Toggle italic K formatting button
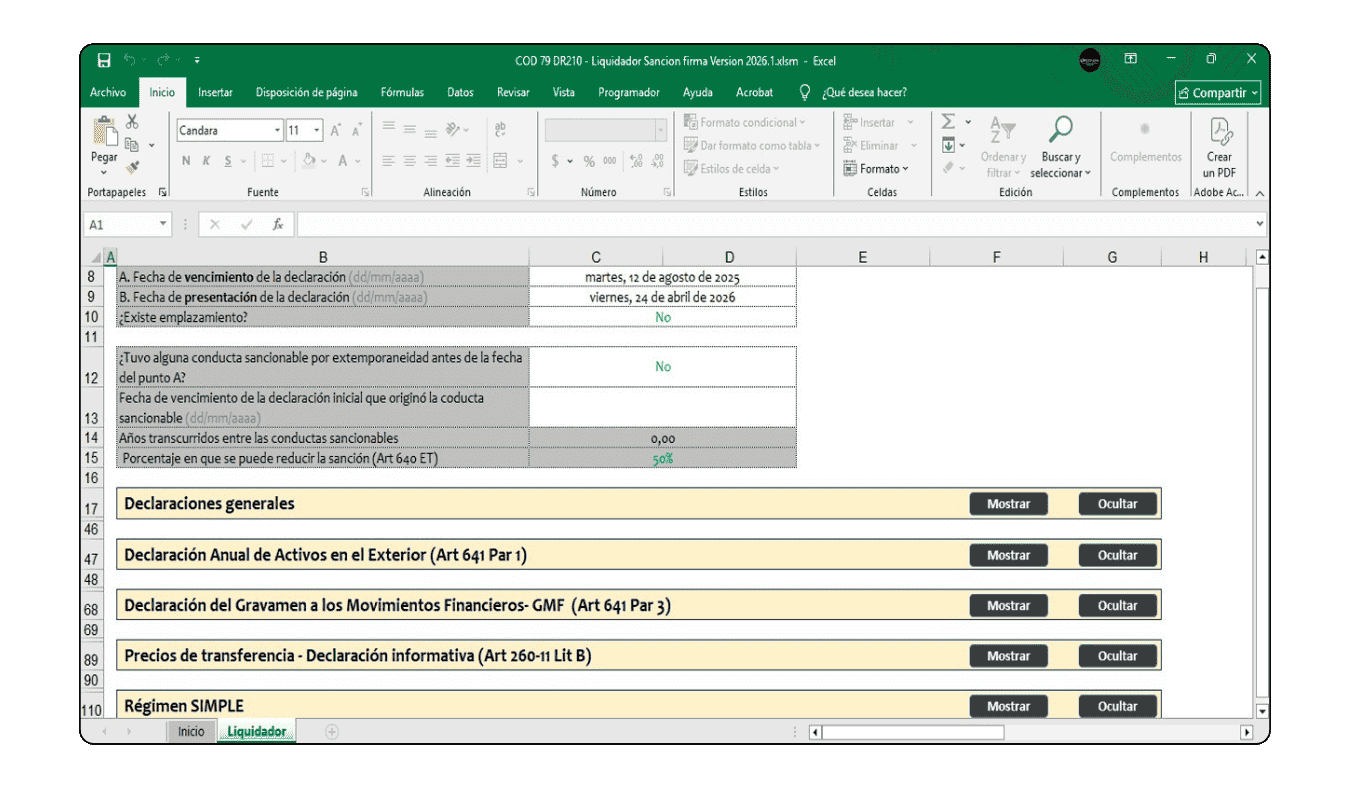The width and height of the screenshot is (1350, 788). click(207, 161)
